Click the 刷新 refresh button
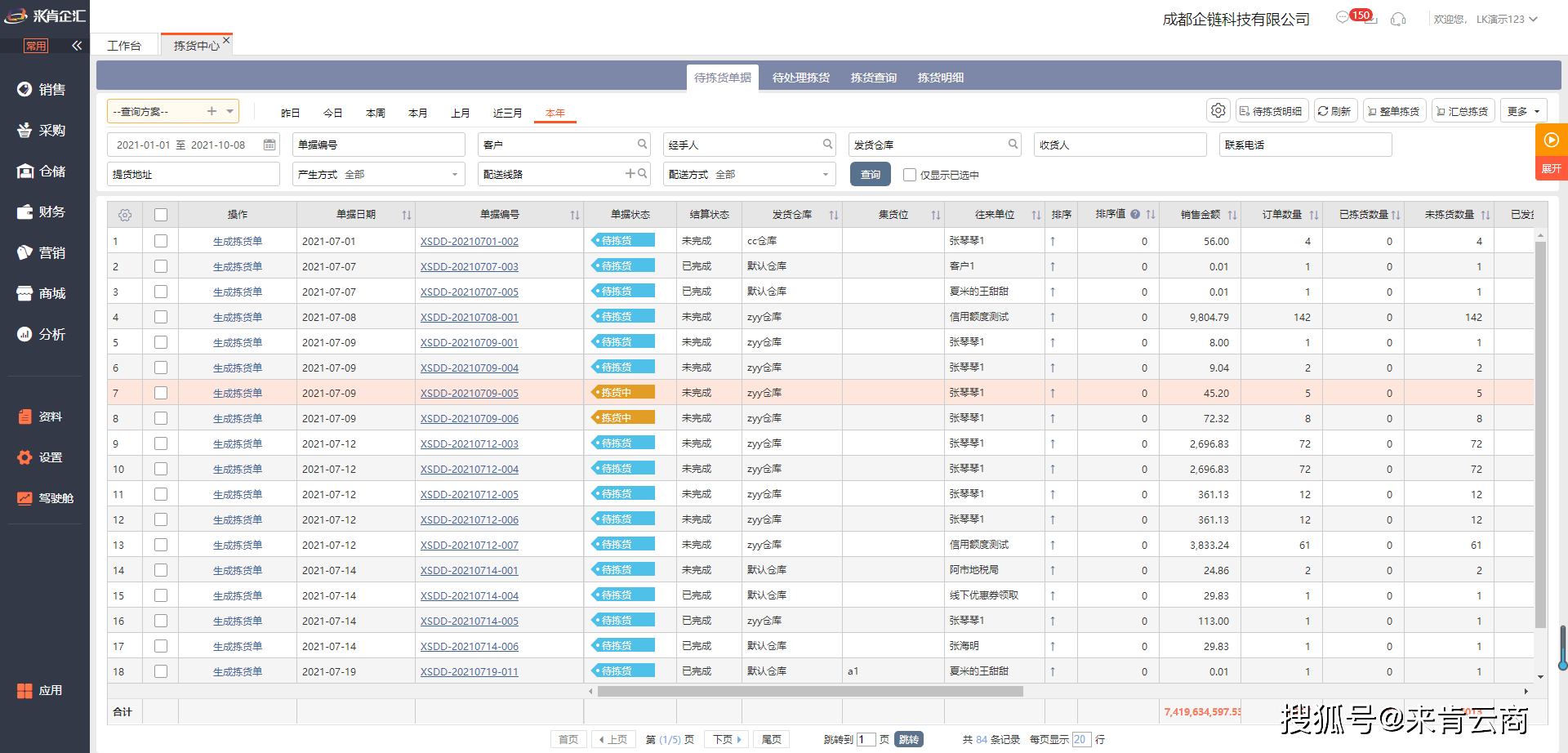 pos(1335,110)
